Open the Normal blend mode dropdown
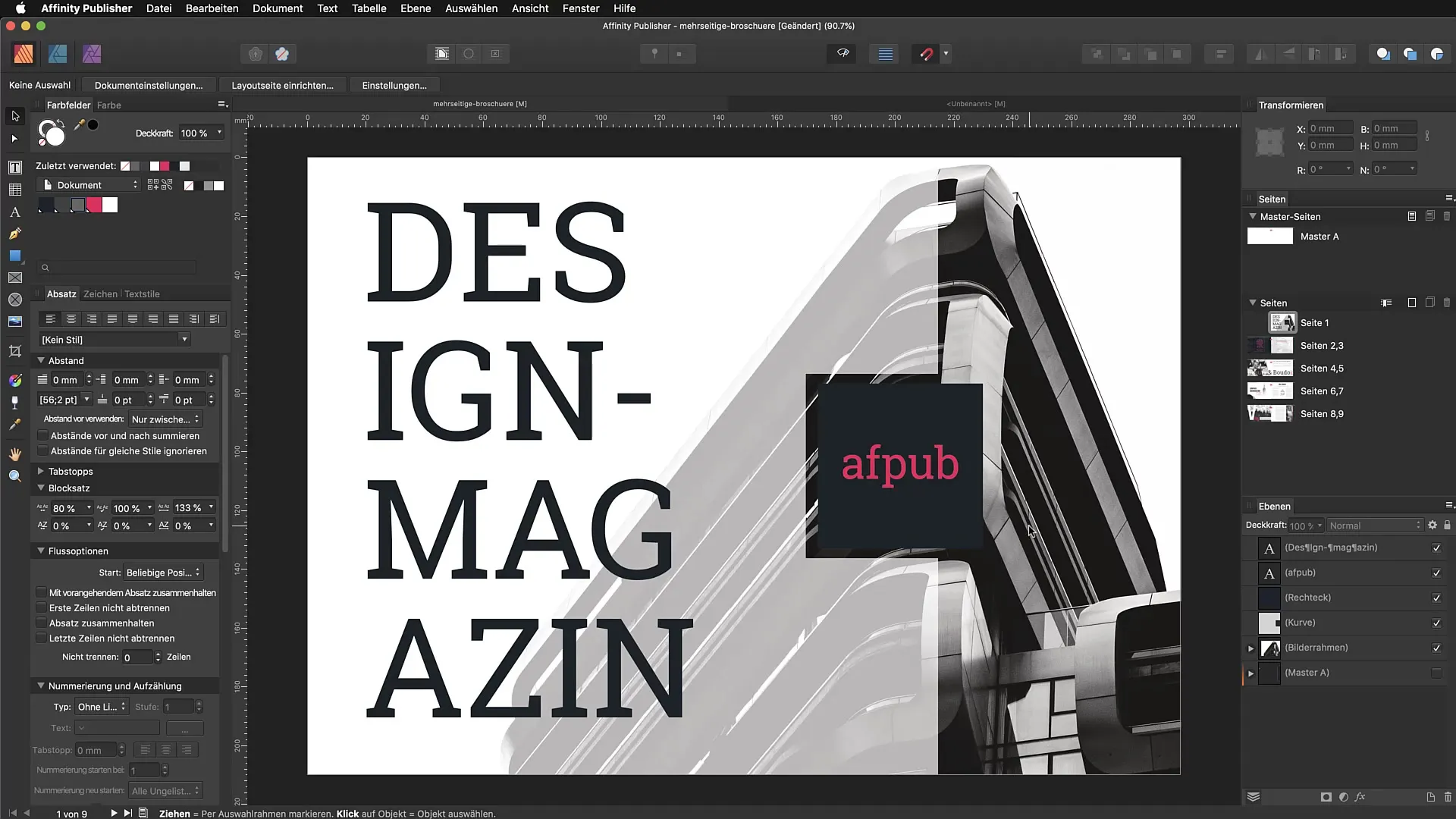Image resolution: width=1456 pixels, height=819 pixels. pos(1375,526)
